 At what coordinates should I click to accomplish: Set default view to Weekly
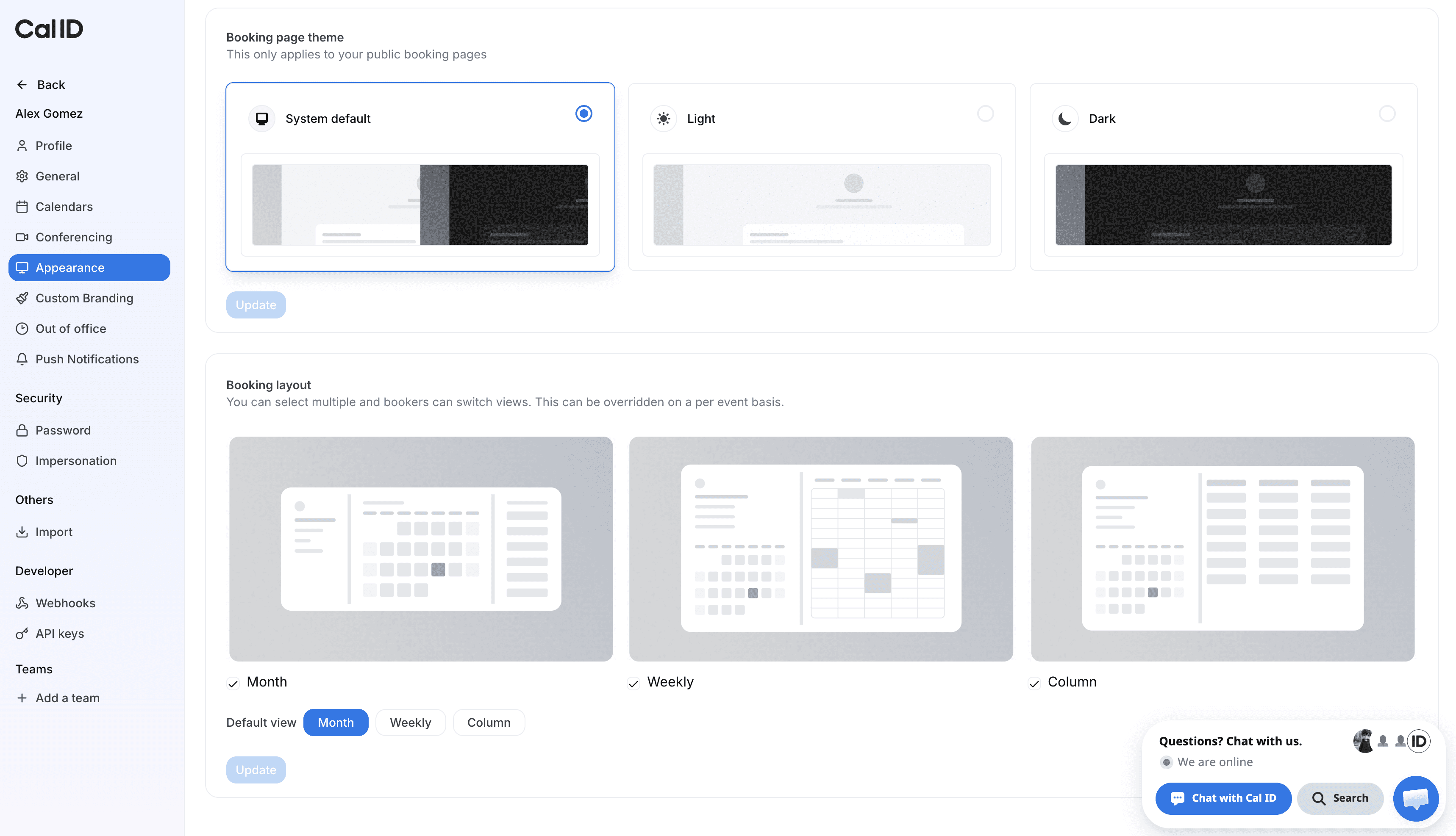point(410,722)
